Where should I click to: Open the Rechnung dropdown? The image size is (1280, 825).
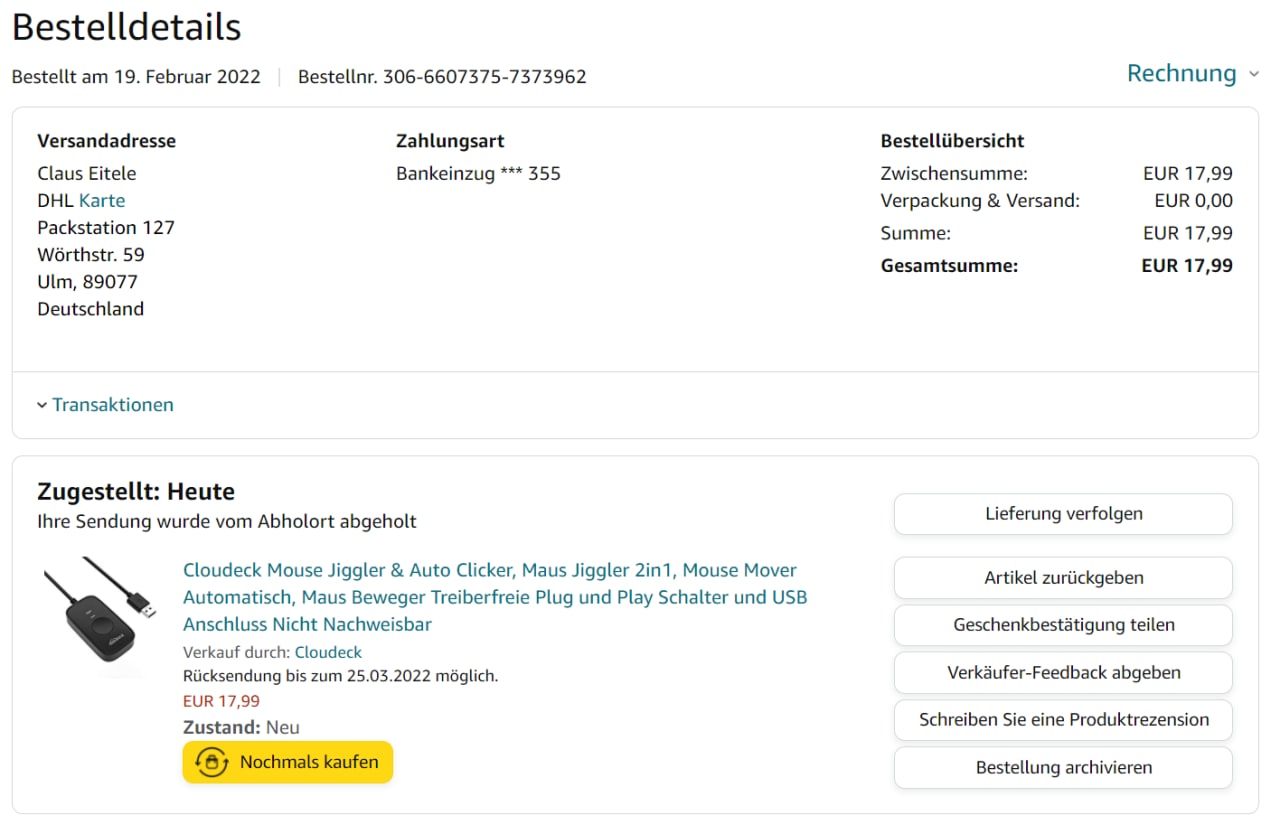coord(1182,74)
